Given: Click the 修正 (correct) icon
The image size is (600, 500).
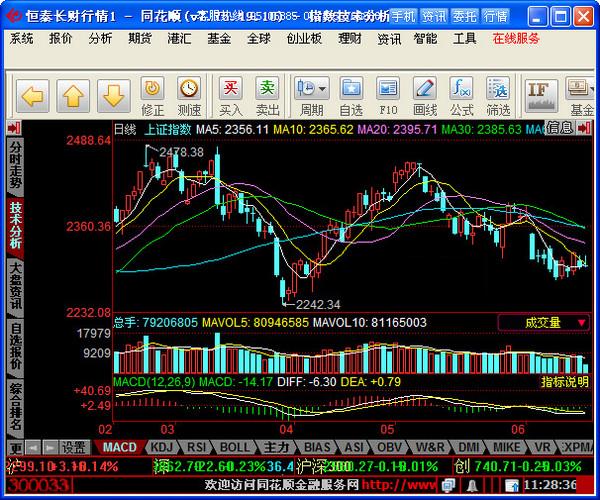Looking at the screenshot, I should (152, 89).
